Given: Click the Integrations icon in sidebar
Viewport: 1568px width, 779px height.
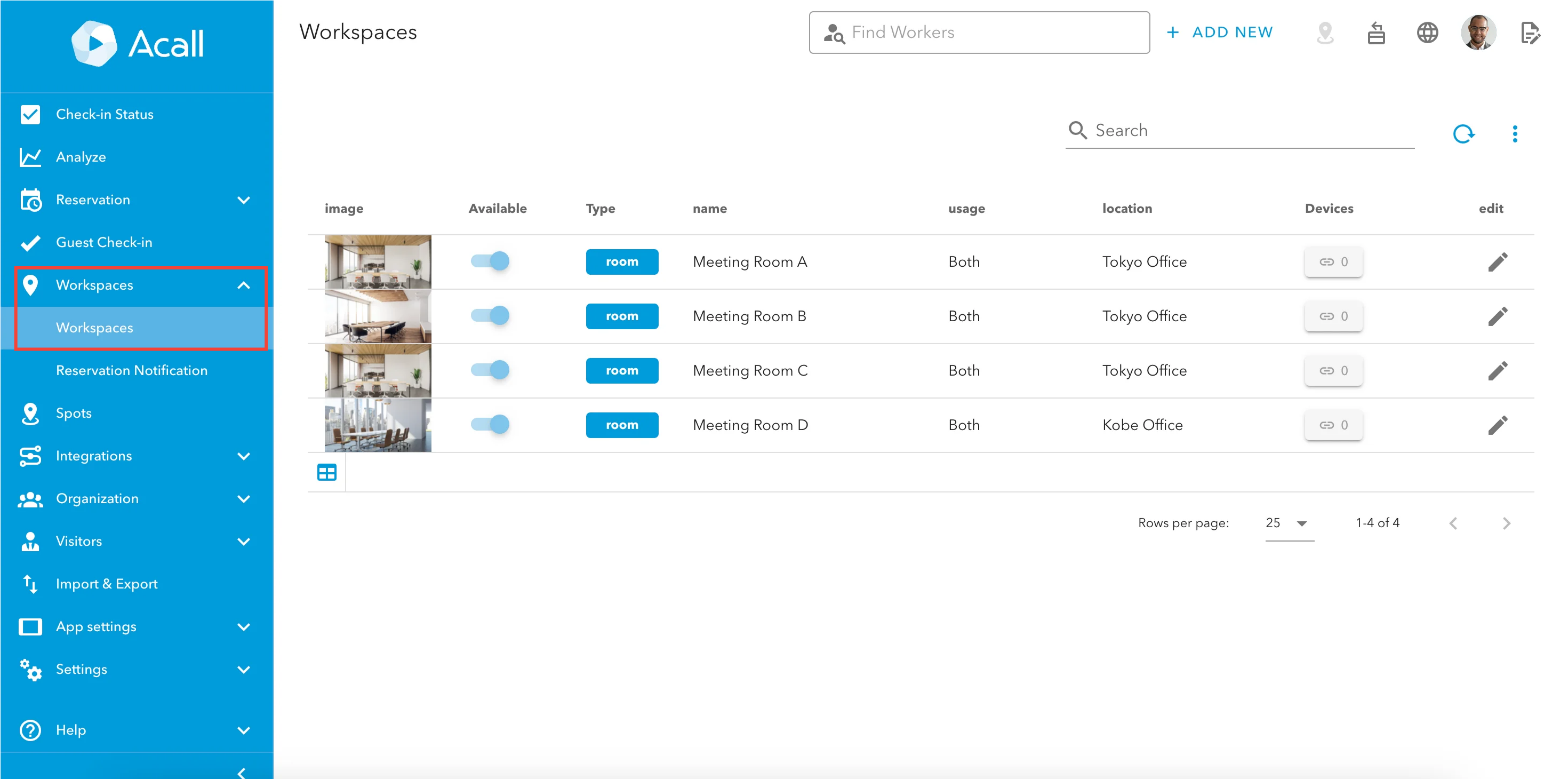Looking at the screenshot, I should click(x=30, y=456).
